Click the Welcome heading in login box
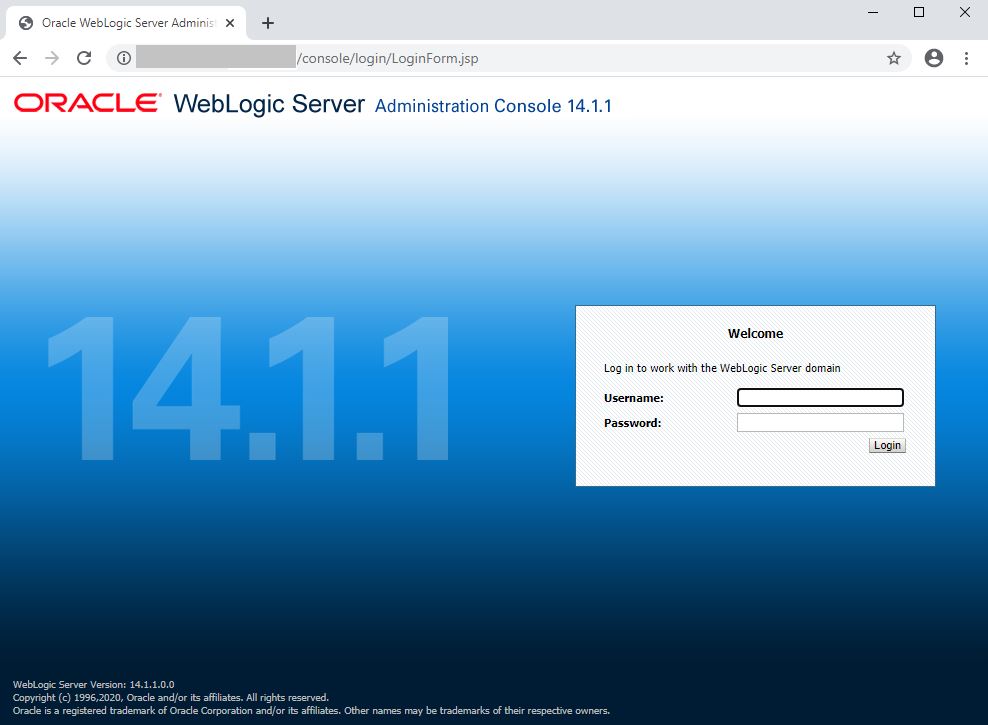 (755, 333)
